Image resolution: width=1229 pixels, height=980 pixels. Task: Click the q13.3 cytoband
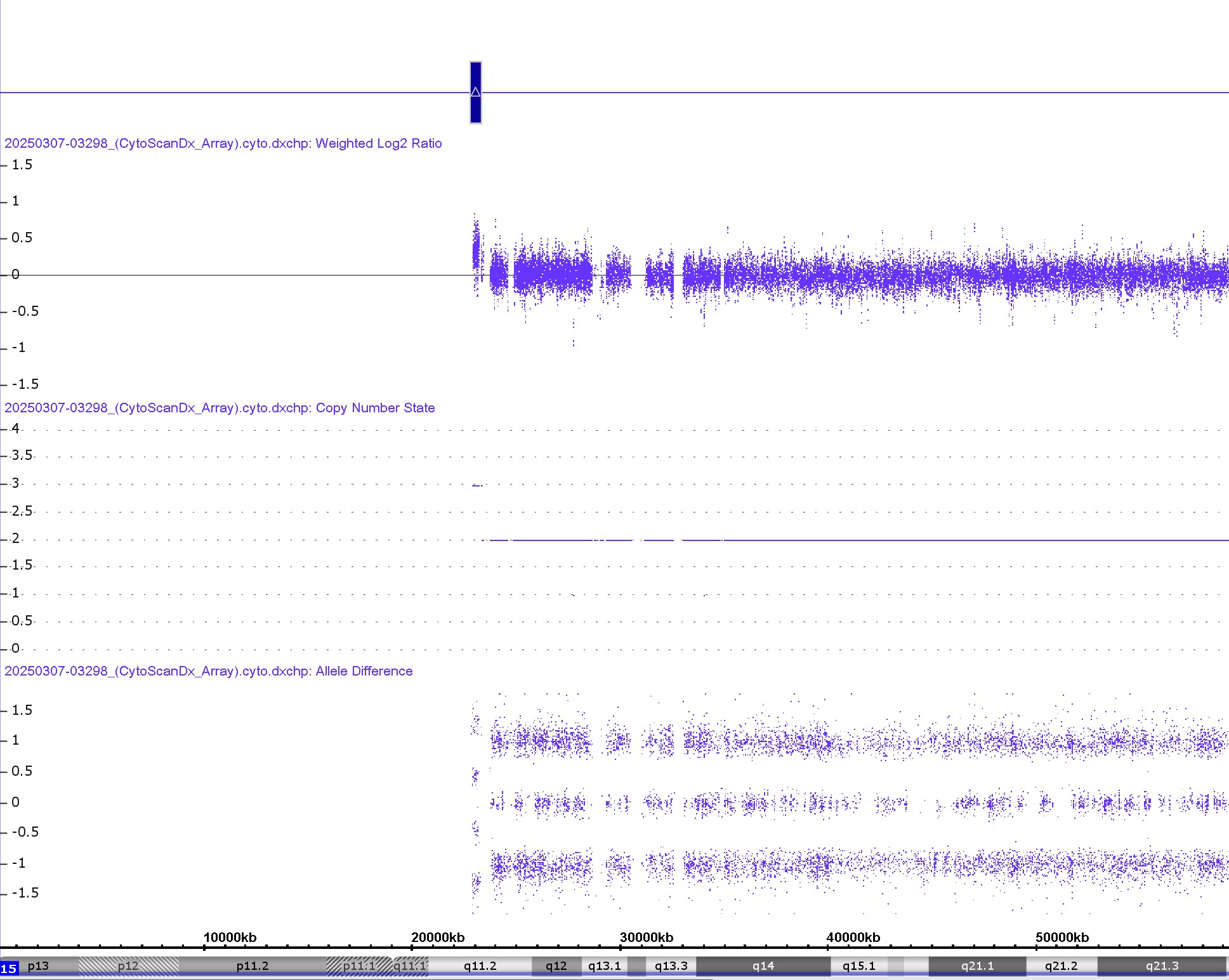tap(671, 966)
